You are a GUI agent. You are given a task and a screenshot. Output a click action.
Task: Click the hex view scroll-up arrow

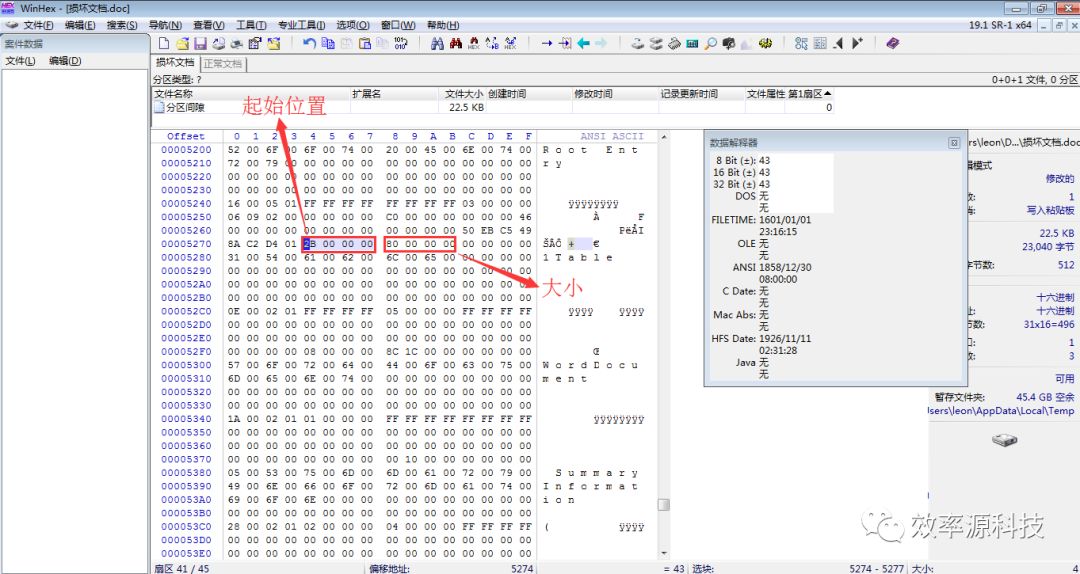(664, 137)
